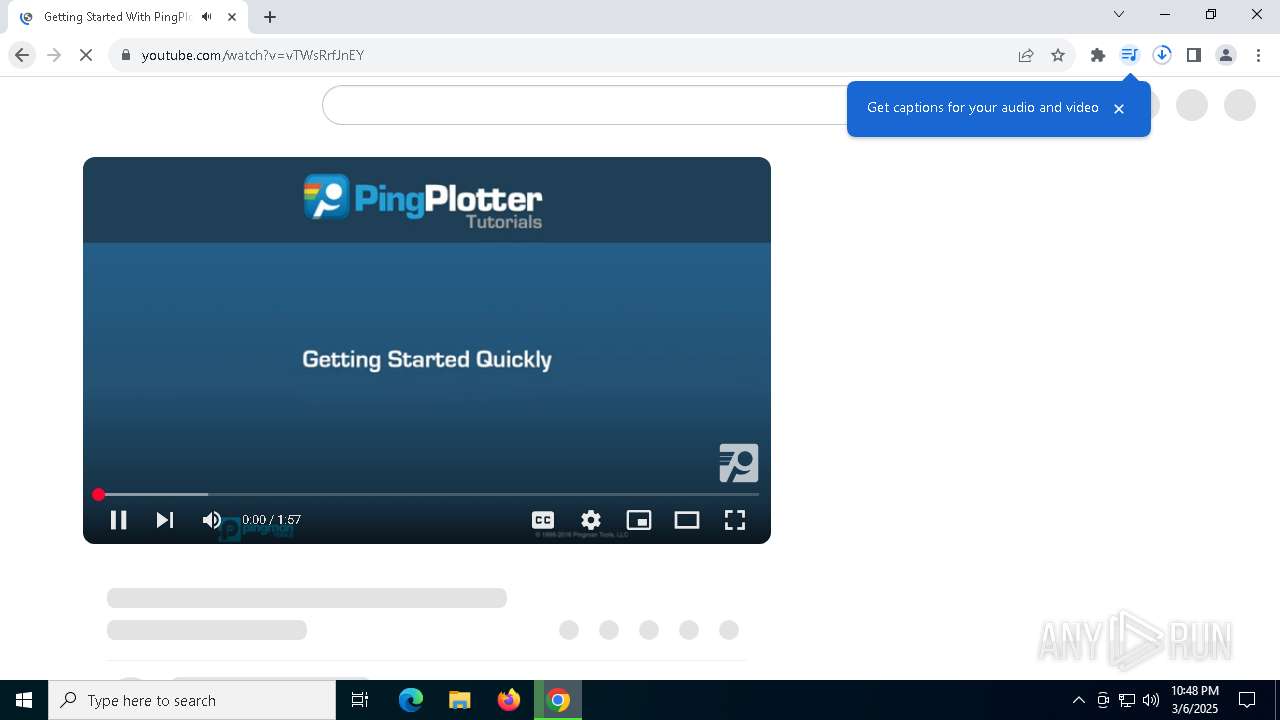Pause the PingPlotter video
The image size is (1280, 720).
tap(118, 520)
